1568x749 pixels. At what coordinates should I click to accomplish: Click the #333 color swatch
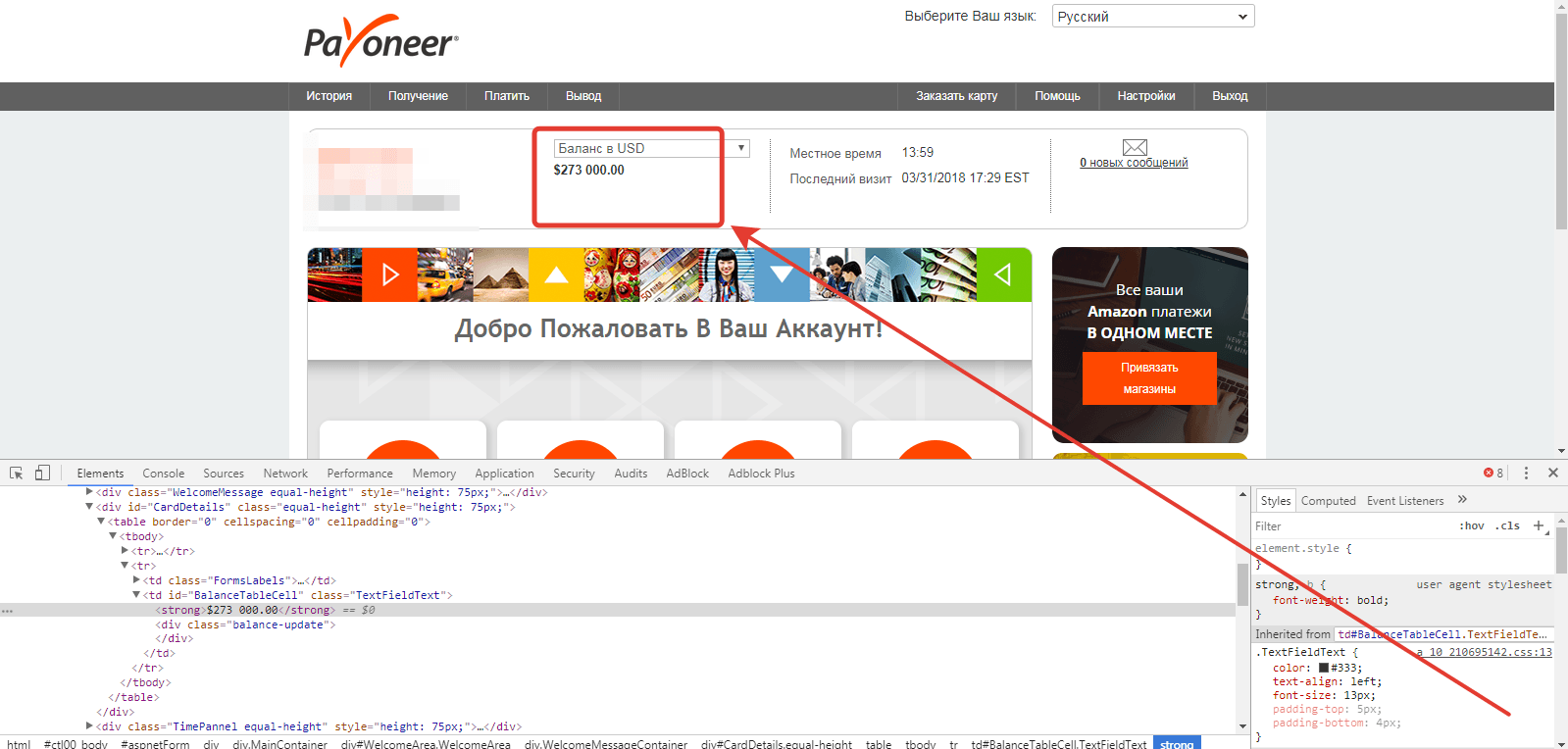1324,668
